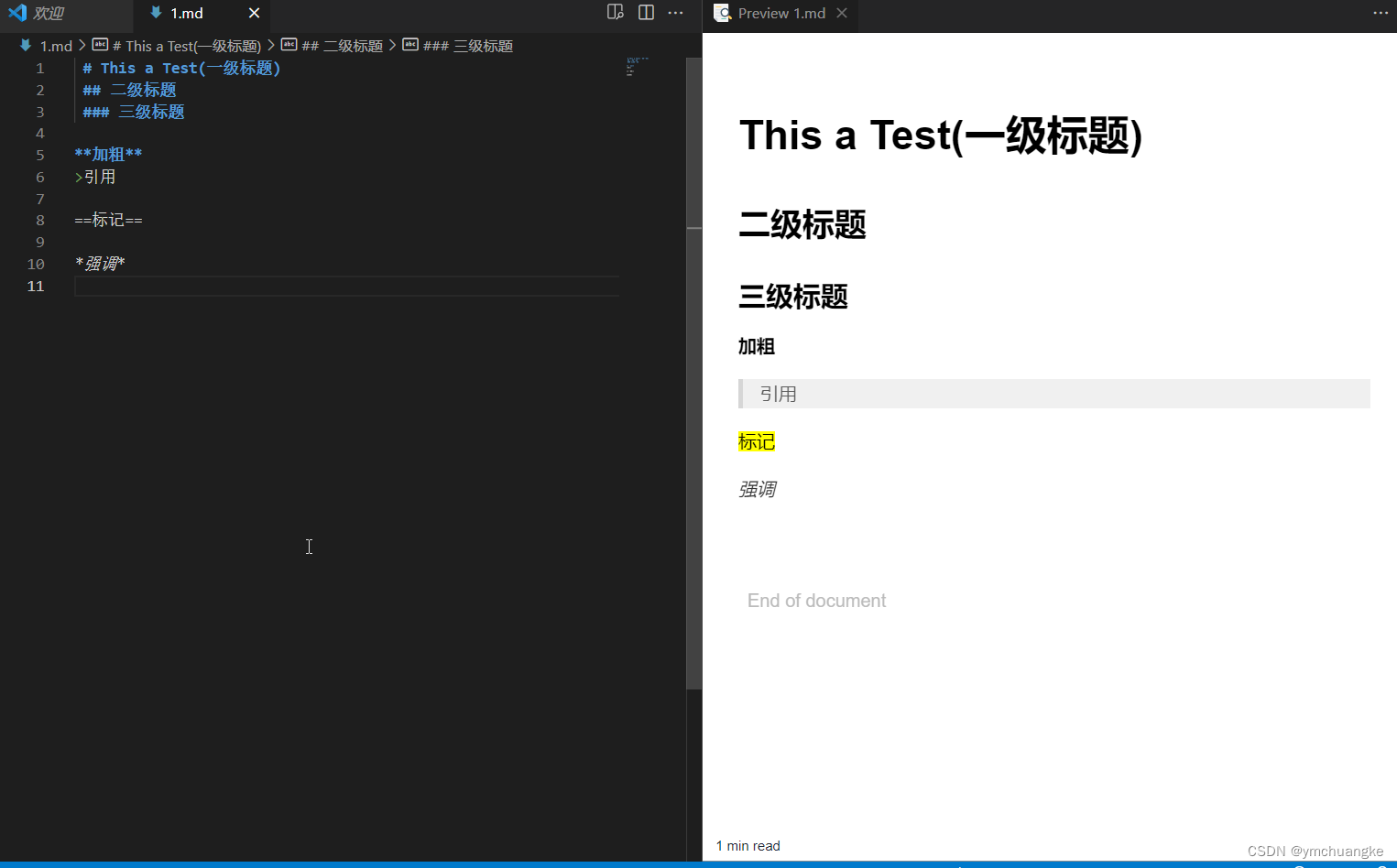Click preview heading '二级标题'
This screenshot has height=868, width=1397.
[x=802, y=224]
